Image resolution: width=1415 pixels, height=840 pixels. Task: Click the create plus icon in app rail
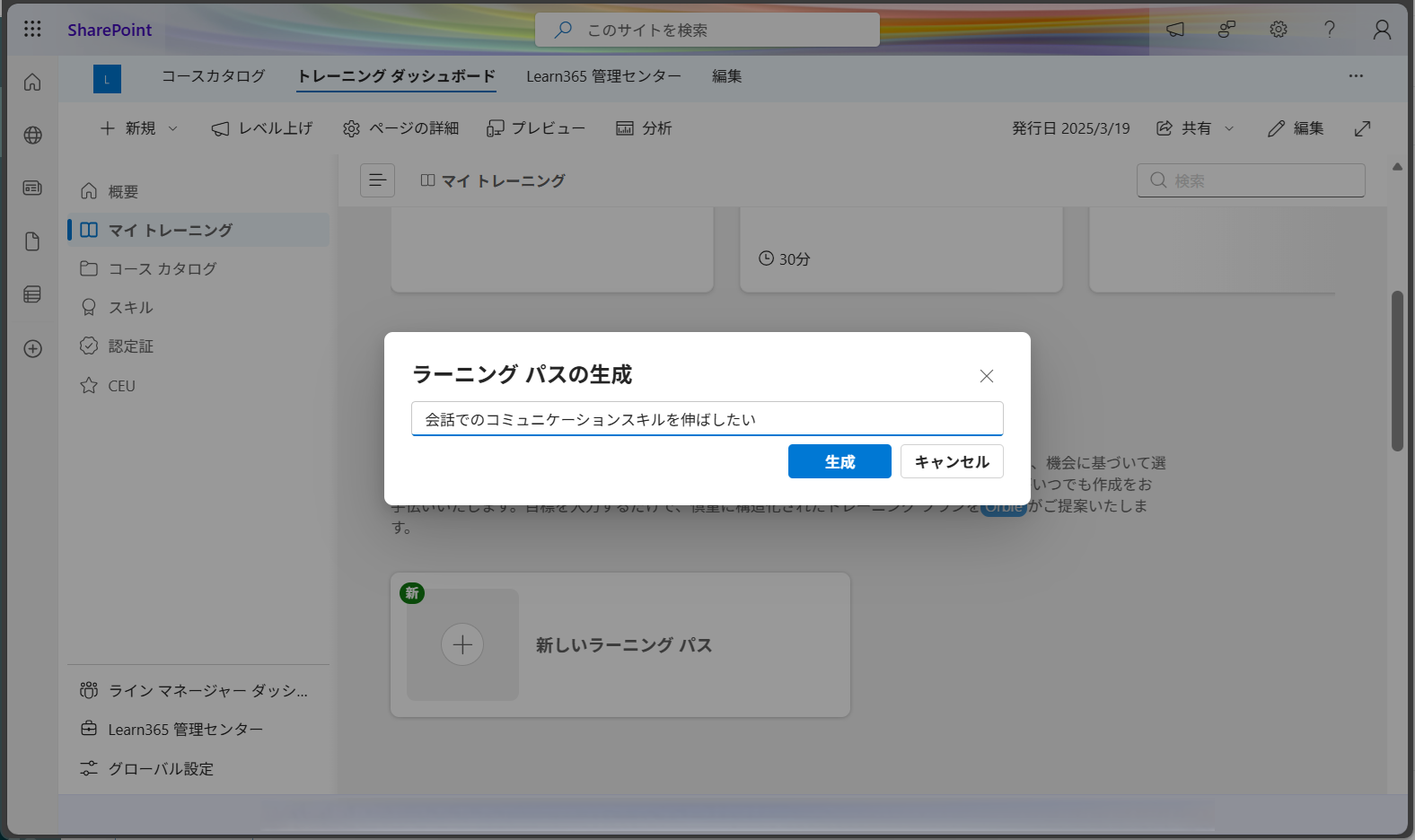[32, 348]
